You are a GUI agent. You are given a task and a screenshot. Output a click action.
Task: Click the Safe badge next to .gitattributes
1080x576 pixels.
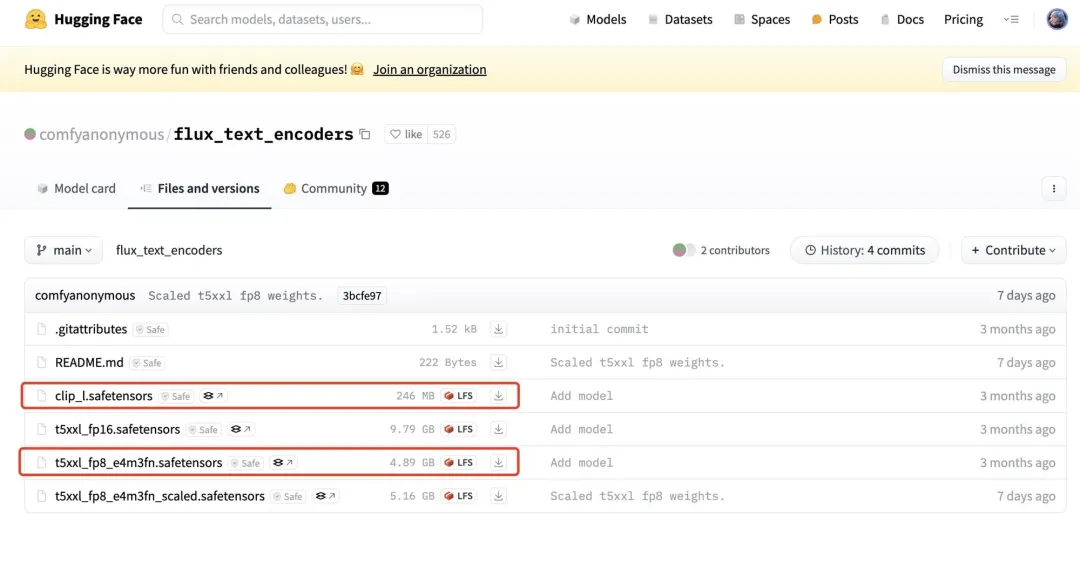151,330
